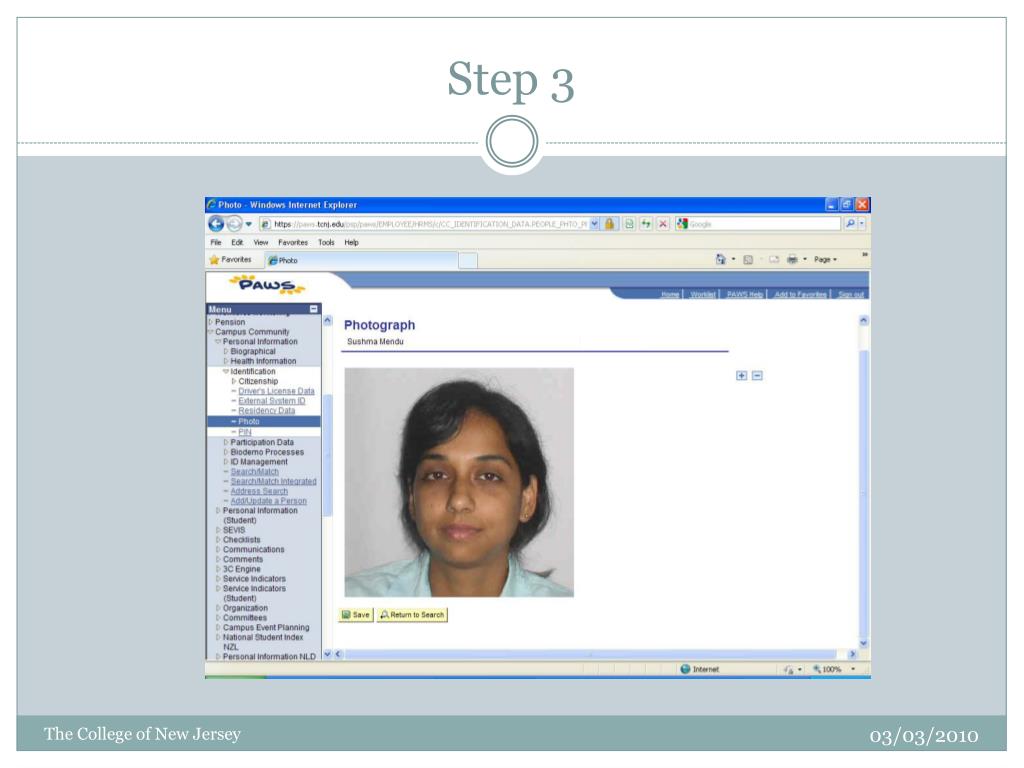Open the Edit menu
The width and height of the screenshot is (1024, 768).
click(237, 242)
